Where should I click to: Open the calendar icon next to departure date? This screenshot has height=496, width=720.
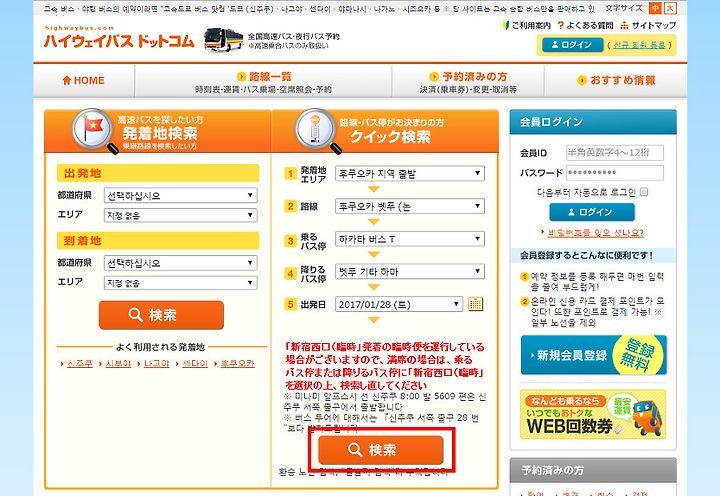(x=475, y=304)
